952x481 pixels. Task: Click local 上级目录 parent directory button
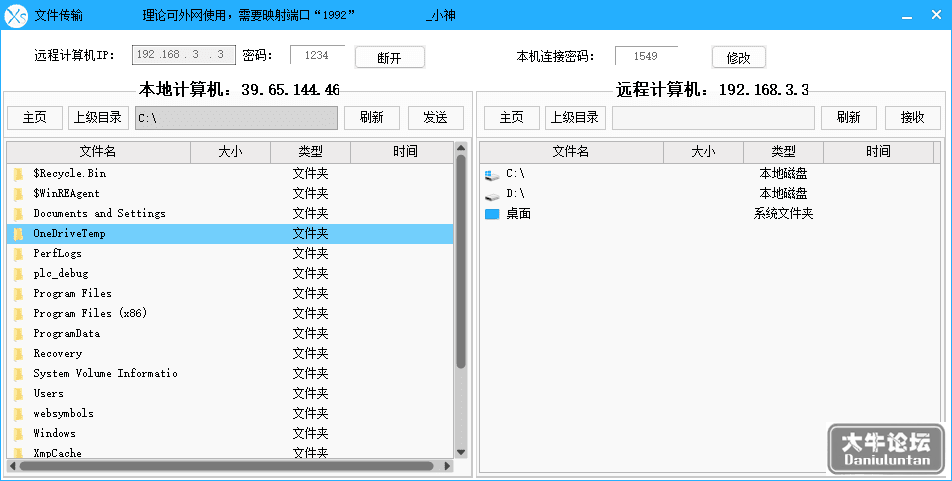[x=98, y=118]
